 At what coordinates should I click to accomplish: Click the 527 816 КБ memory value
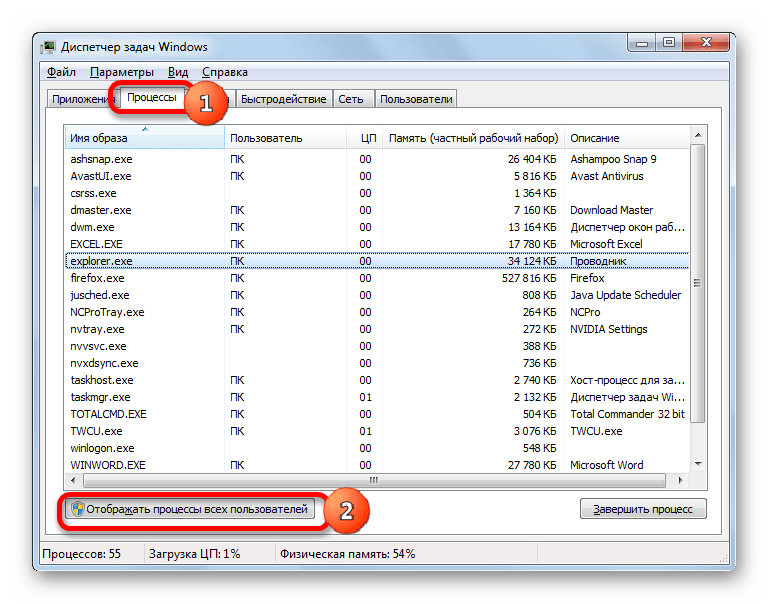(529, 278)
